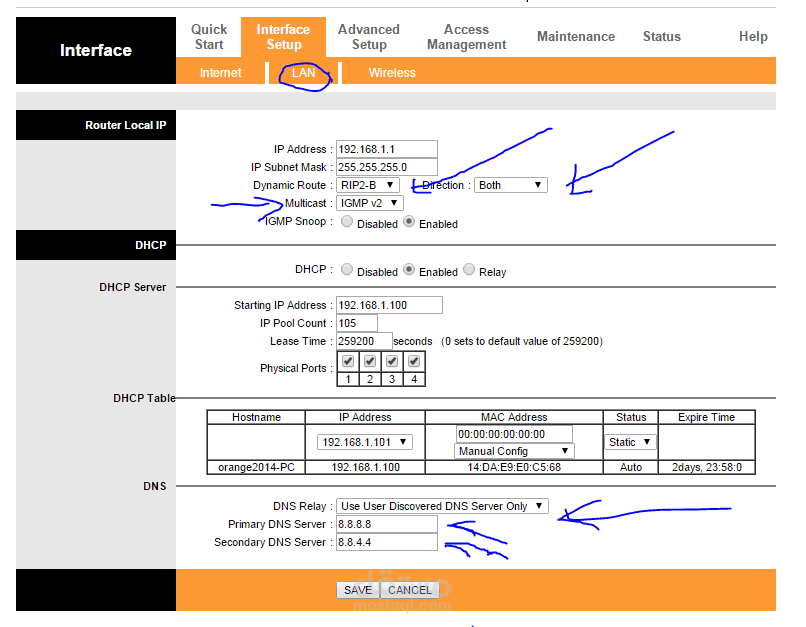Viewport: 806px width, 627px height.
Task: Click the 192.168.1.100 table cell
Action: click(x=365, y=467)
